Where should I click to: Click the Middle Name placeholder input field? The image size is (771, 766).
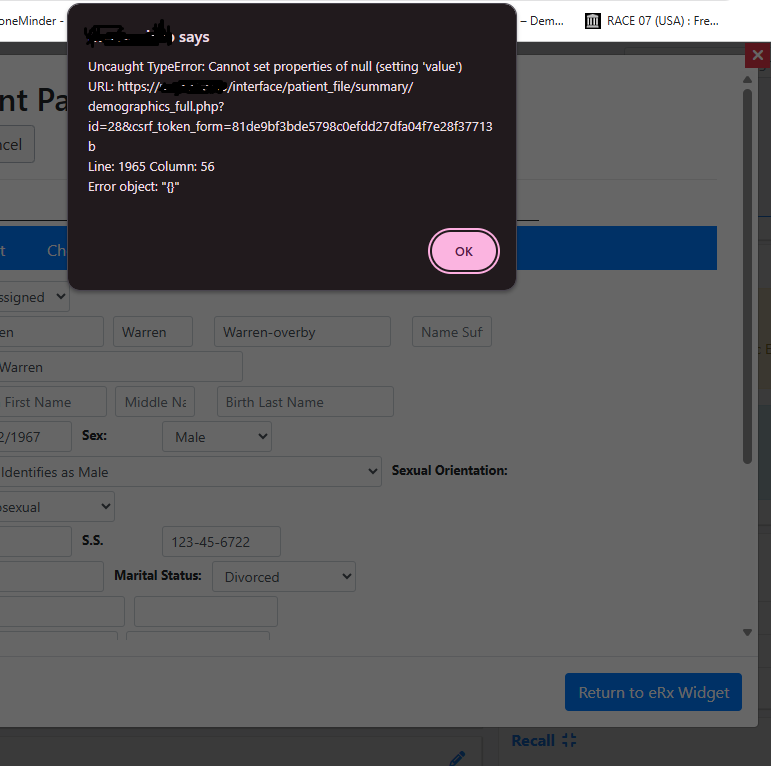coord(155,402)
